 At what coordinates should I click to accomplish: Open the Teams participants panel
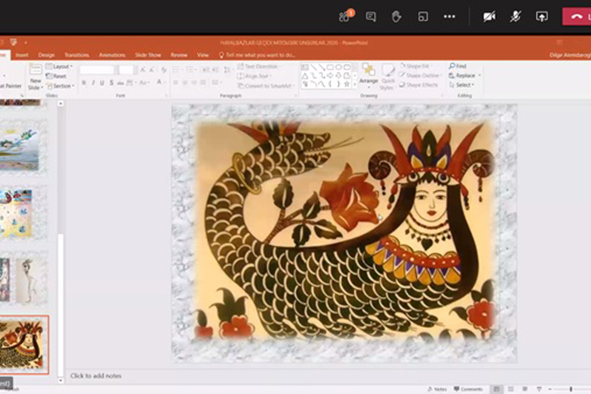pos(345,16)
